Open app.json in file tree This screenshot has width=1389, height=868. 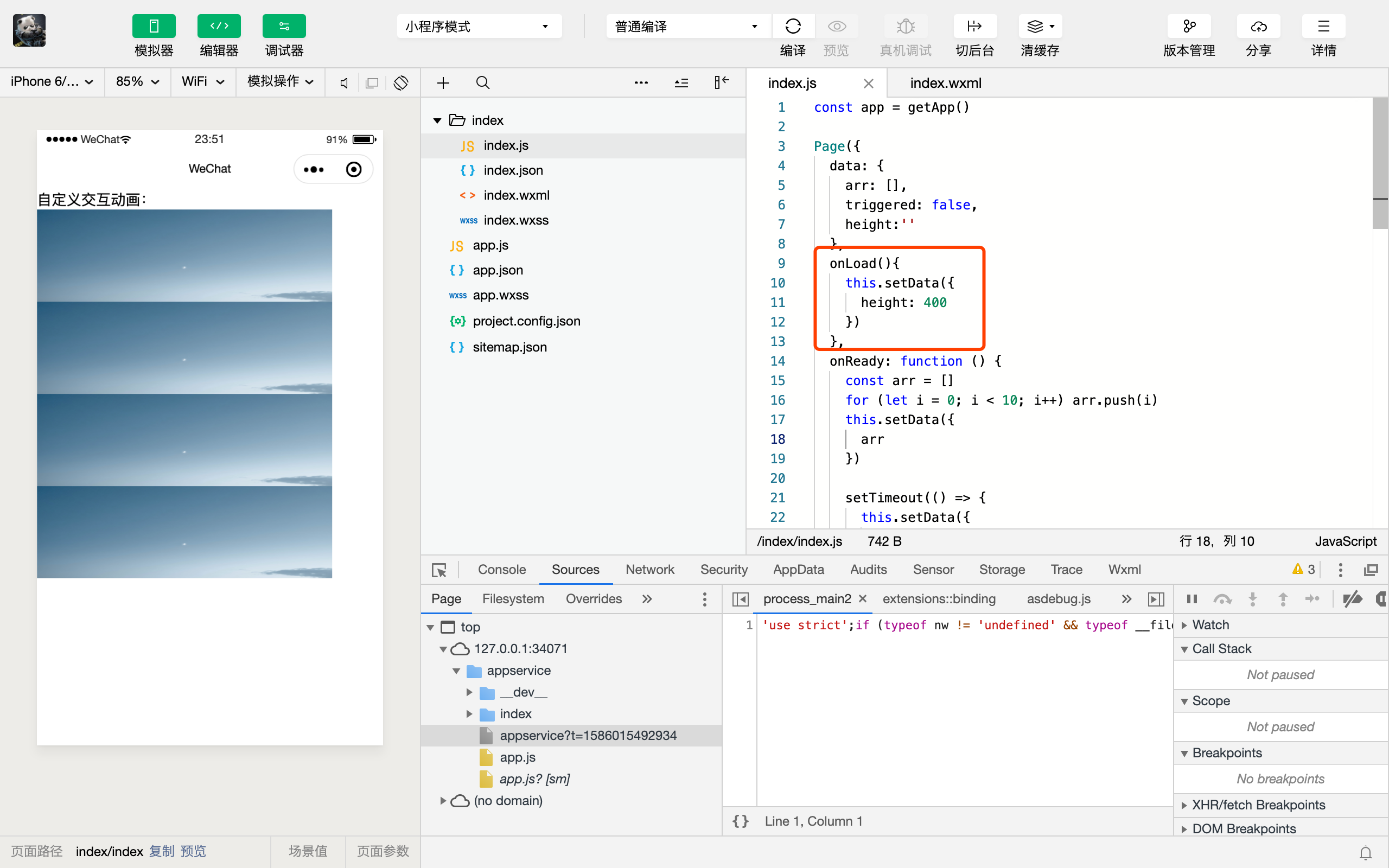(497, 270)
